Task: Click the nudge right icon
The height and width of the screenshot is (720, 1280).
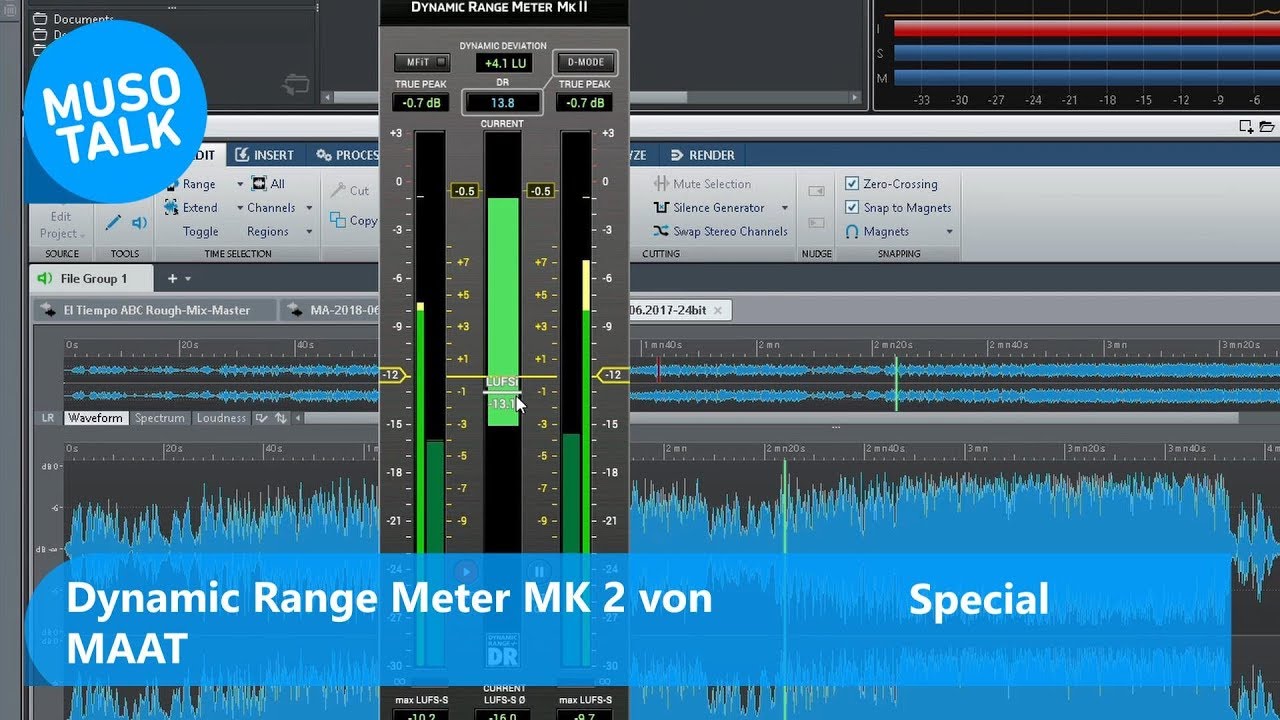Action: pos(816,222)
